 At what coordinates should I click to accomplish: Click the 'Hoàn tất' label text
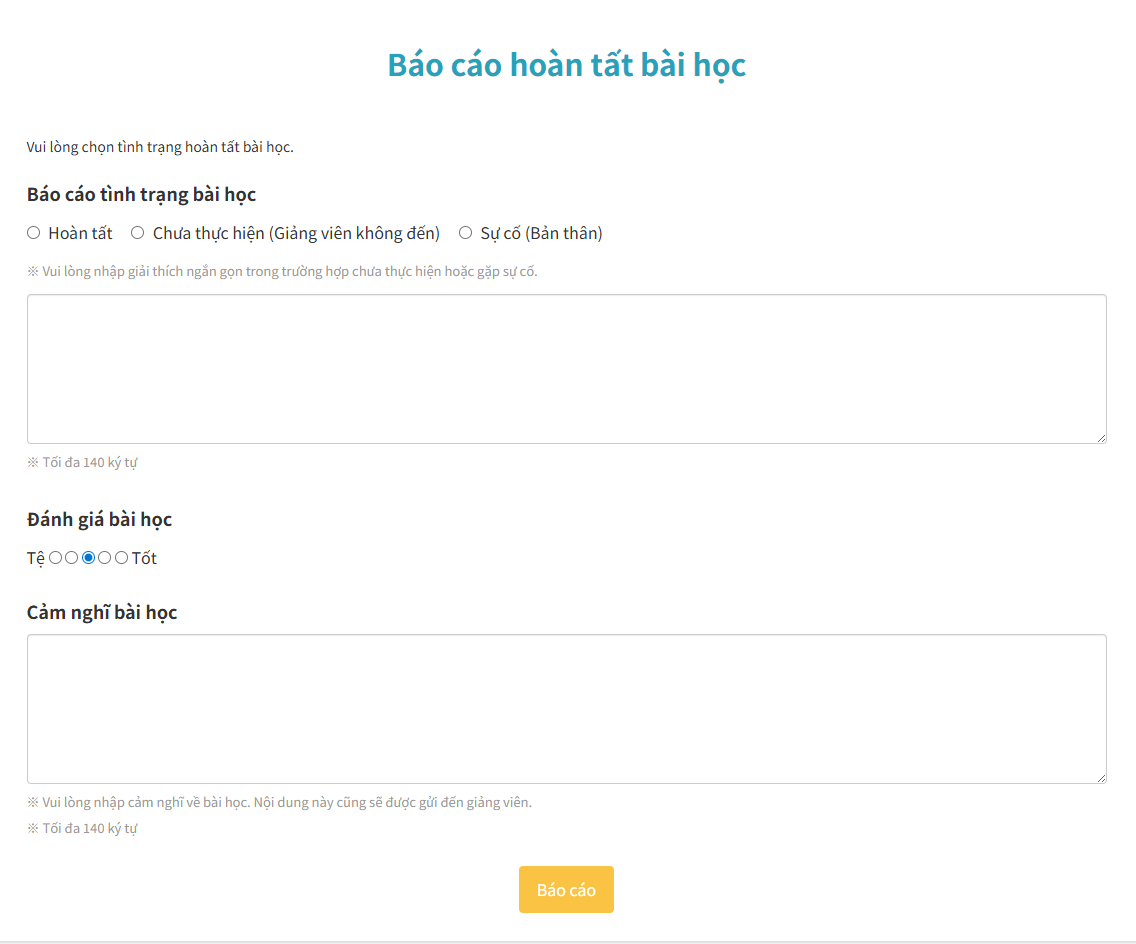click(x=80, y=232)
